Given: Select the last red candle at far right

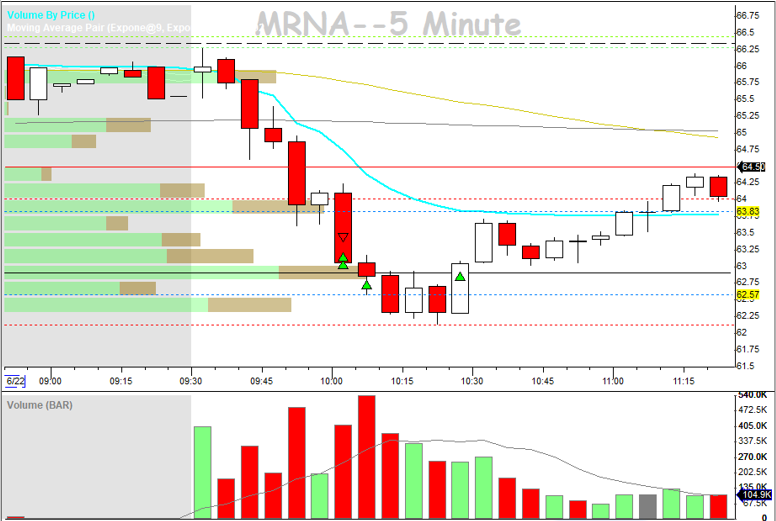Looking at the screenshot, I should click(718, 186).
